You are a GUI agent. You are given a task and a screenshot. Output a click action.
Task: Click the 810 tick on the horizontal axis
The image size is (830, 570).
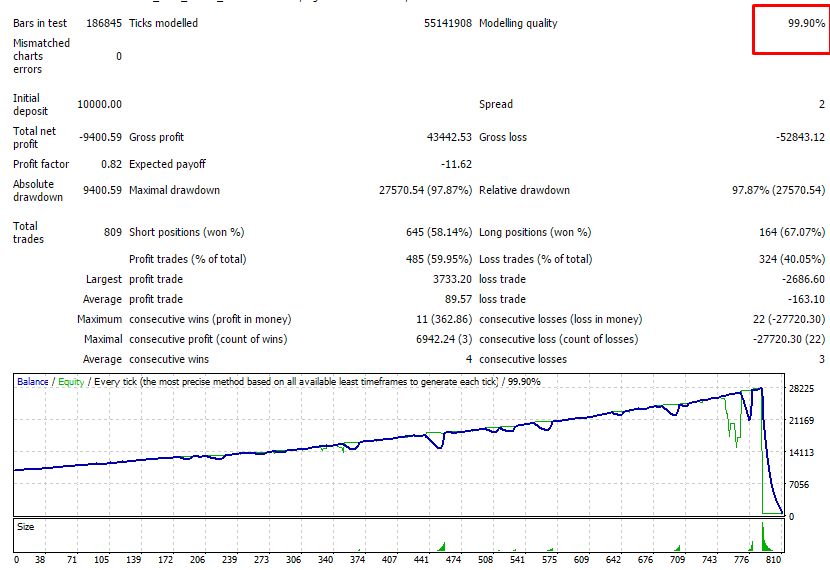coord(772,560)
